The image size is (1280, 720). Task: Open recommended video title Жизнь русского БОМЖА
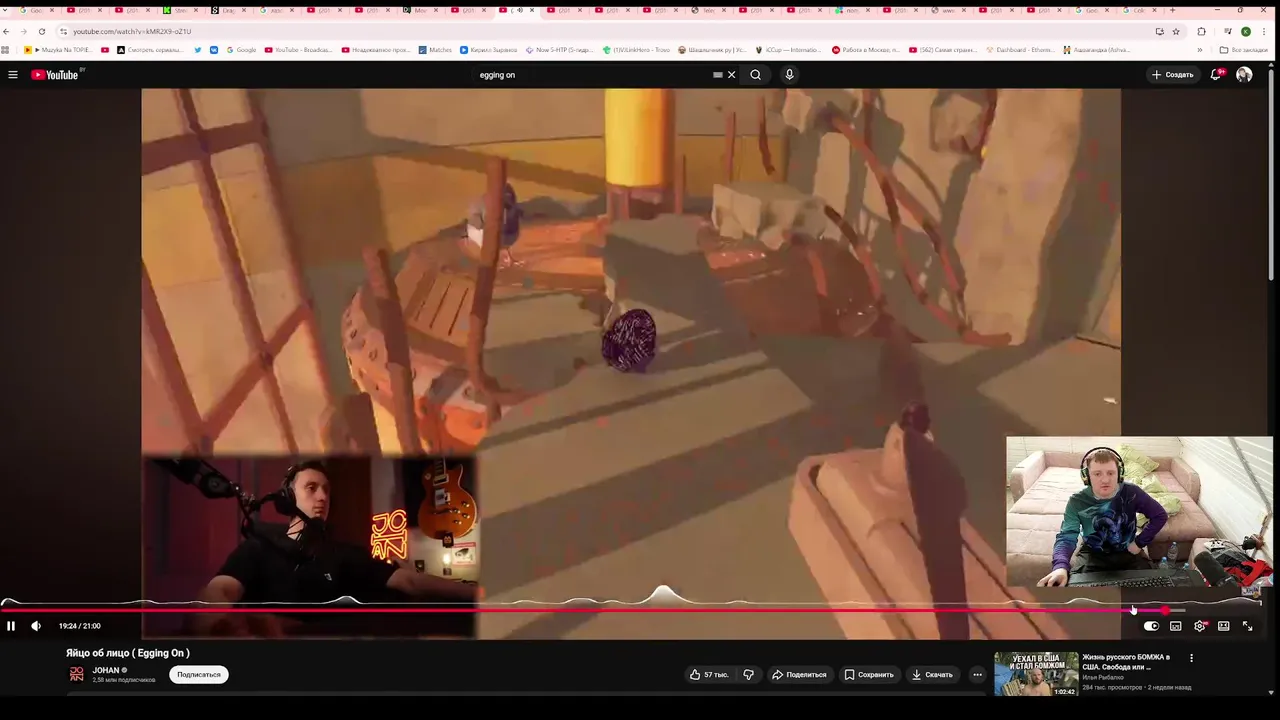1126,662
